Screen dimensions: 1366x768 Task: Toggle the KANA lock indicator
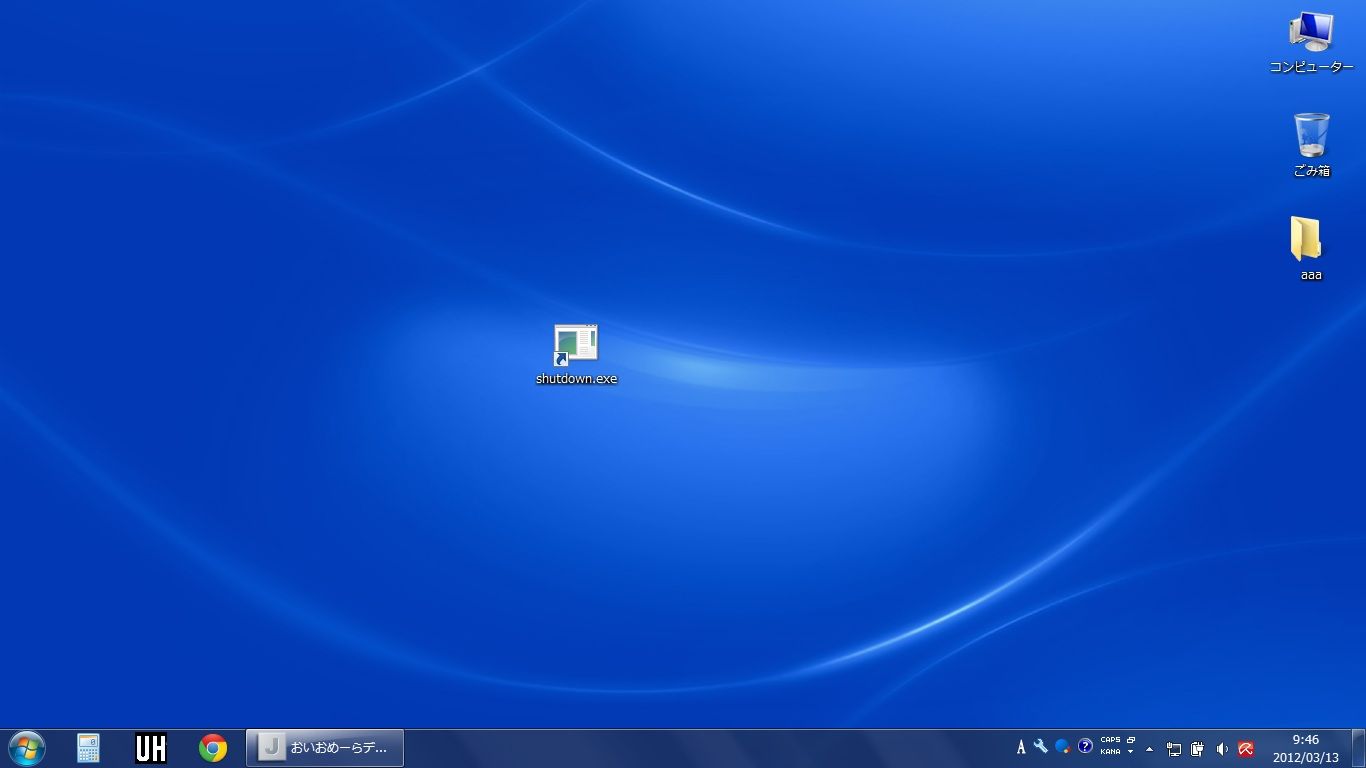1110,752
